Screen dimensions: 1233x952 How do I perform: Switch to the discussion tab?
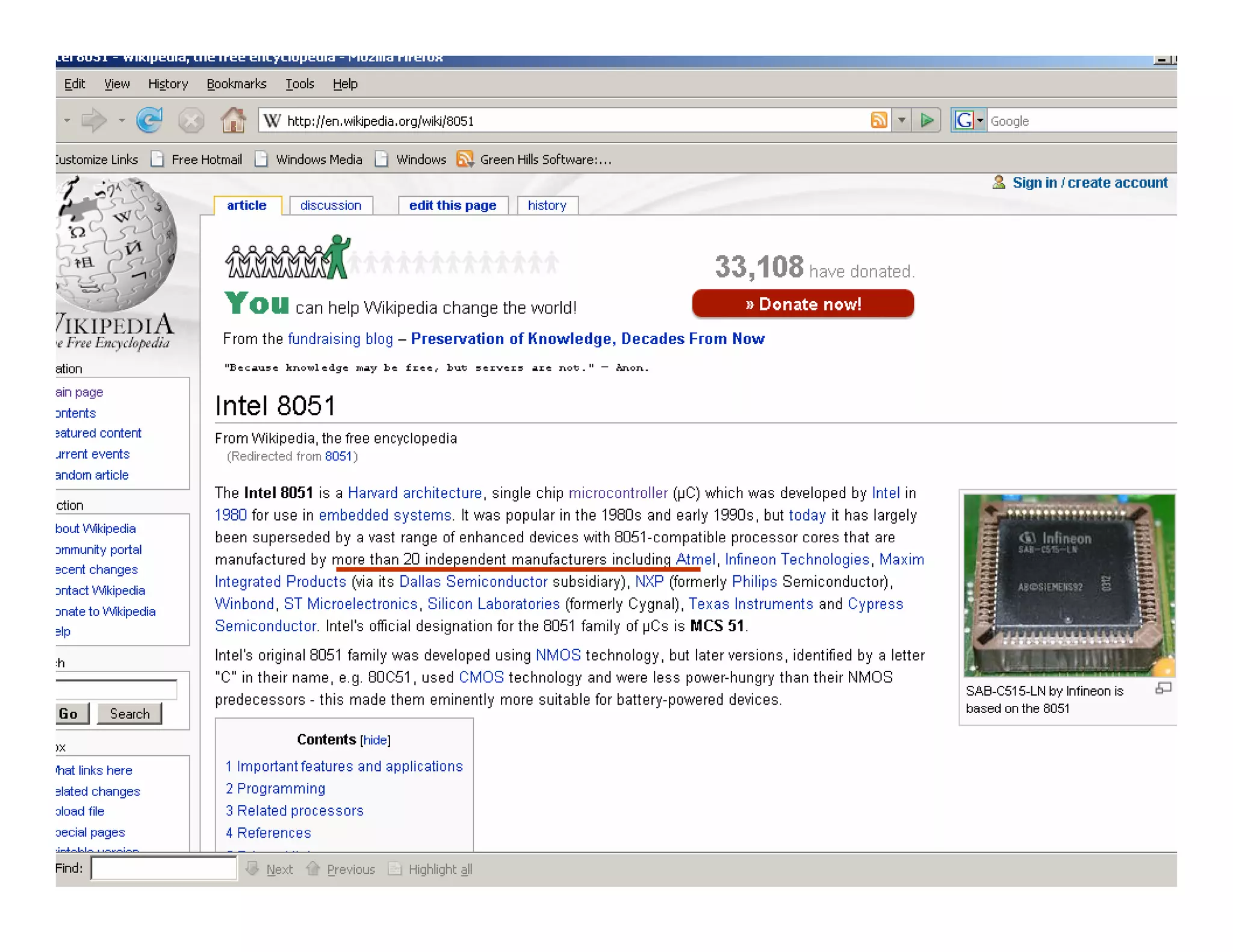pyautogui.click(x=331, y=205)
